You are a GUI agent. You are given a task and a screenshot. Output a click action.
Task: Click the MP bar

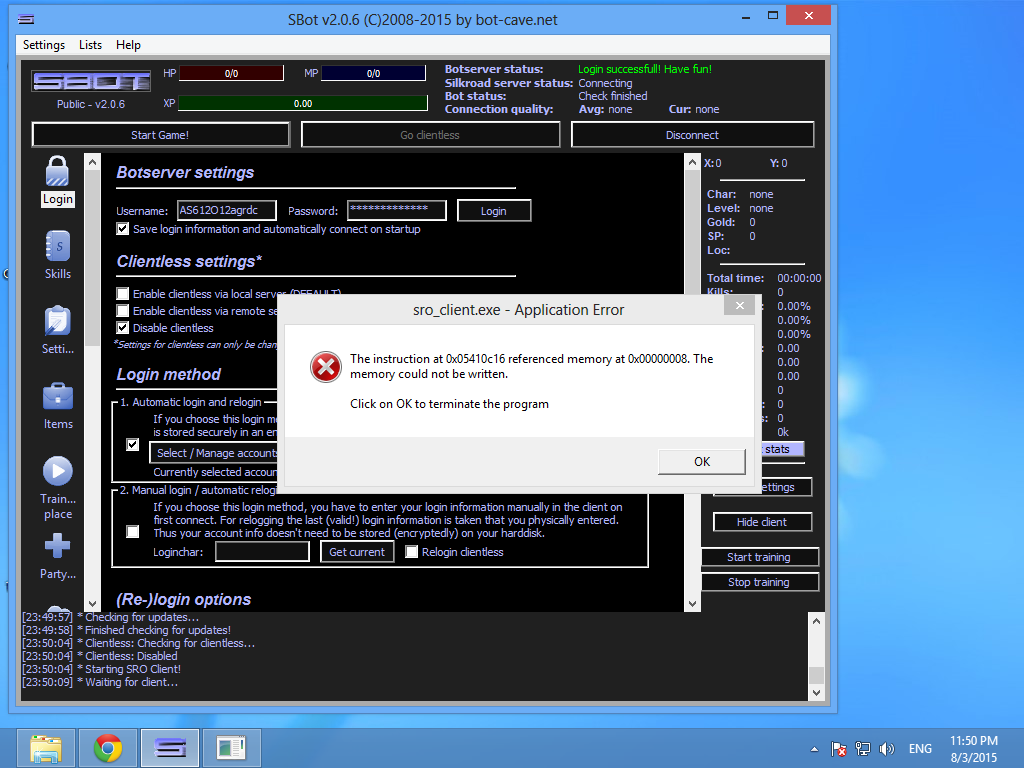373,73
